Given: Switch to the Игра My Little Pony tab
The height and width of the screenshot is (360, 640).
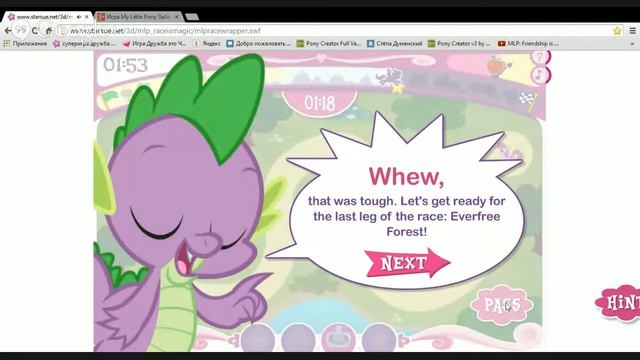Looking at the screenshot, I should click(139, 17).
